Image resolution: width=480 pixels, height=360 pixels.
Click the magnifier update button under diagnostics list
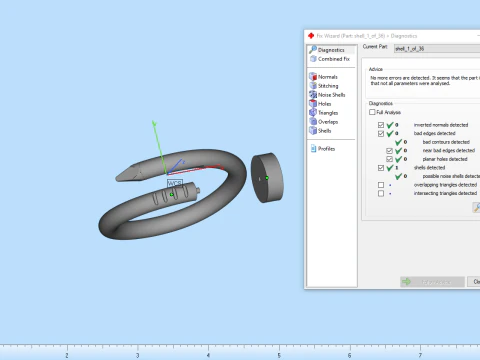pyautogui.click(x=476, y=207)
